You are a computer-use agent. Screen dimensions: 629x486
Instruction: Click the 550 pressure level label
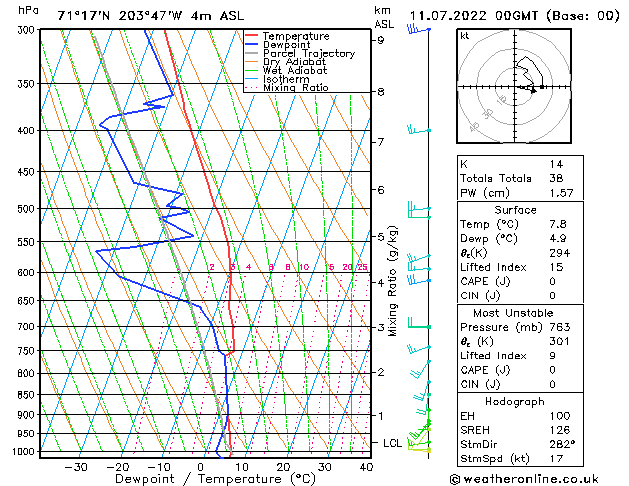coord(27,242)
